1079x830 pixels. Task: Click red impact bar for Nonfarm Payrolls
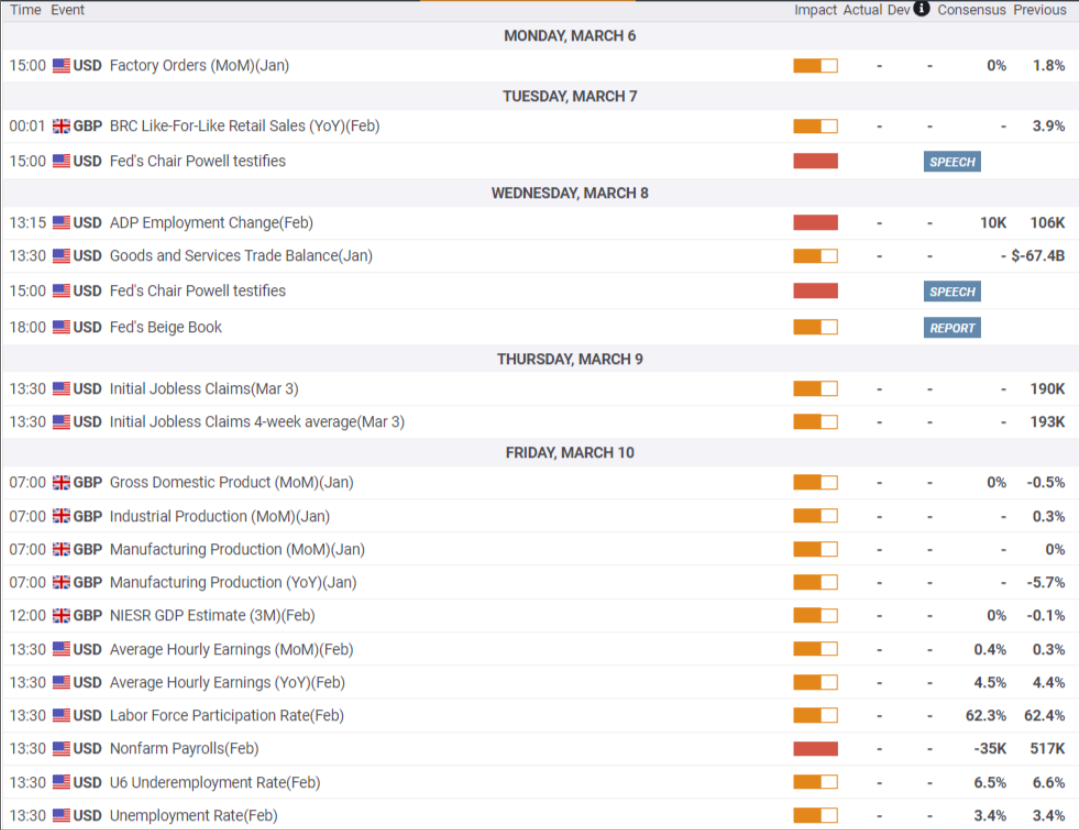[x=815, y=749]
